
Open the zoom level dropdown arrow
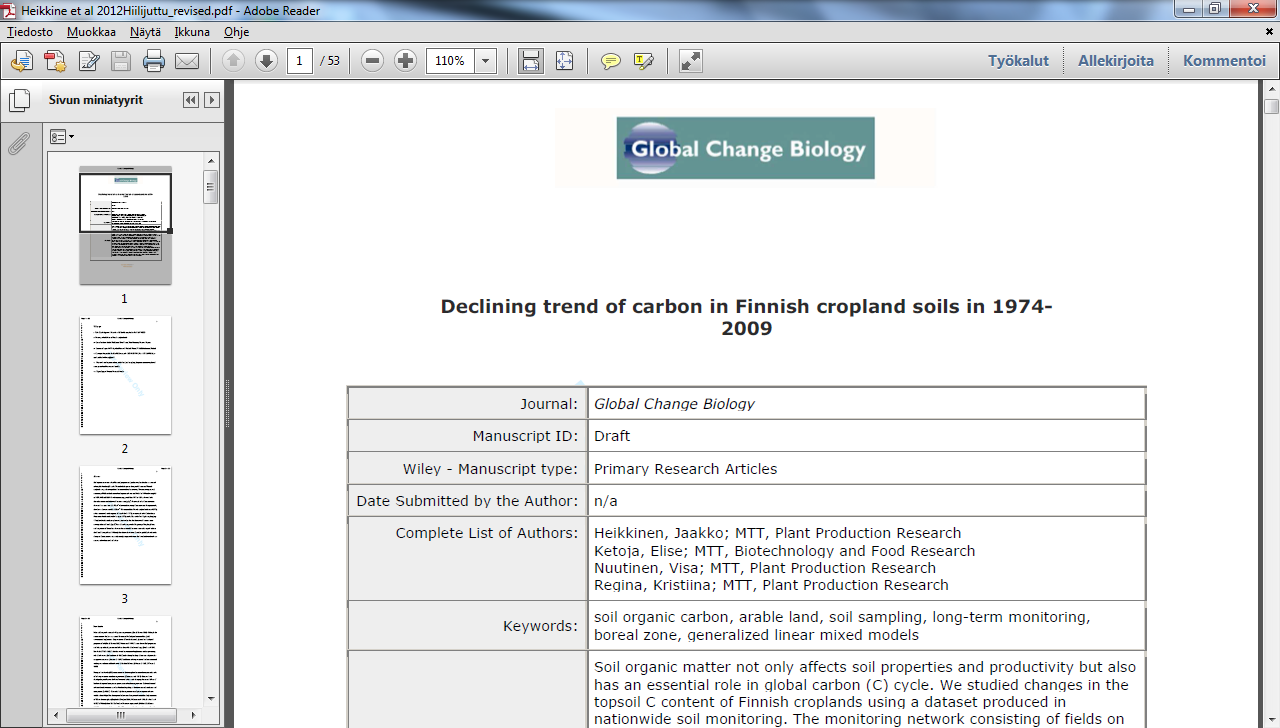(x=485, y=61)
